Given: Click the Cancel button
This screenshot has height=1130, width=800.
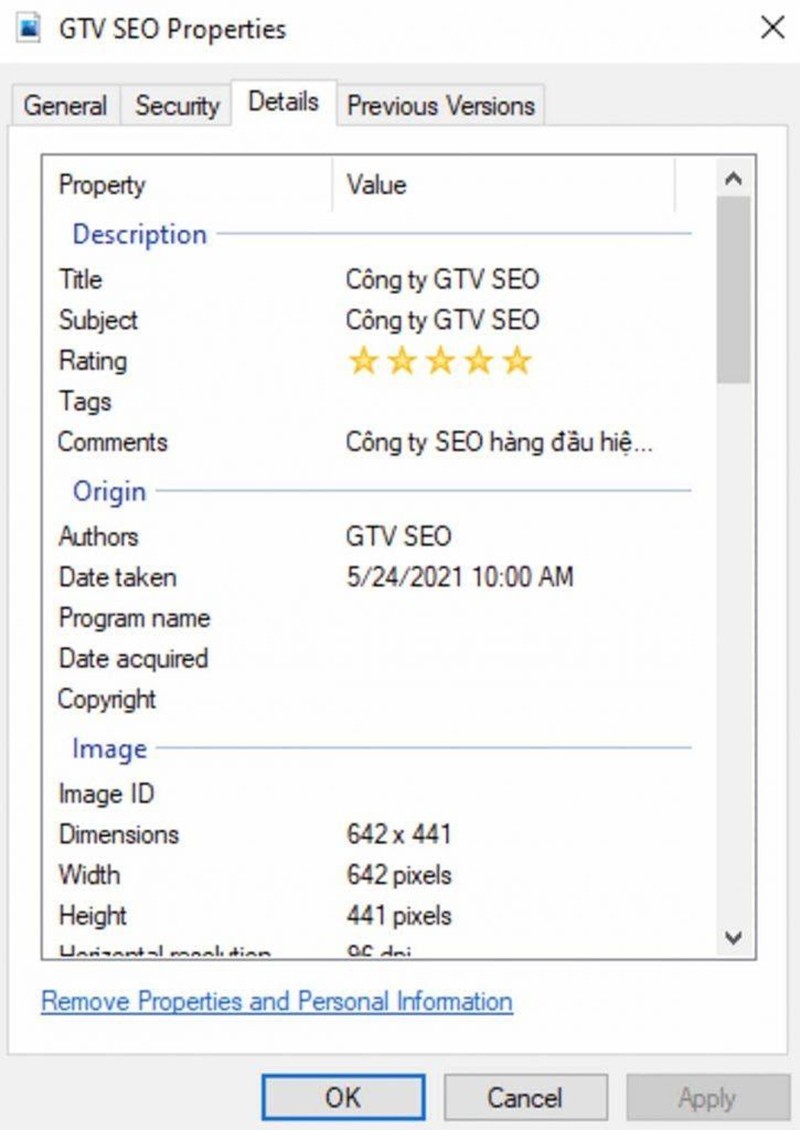Looking at the screenshot, I should coord(525,1098).
